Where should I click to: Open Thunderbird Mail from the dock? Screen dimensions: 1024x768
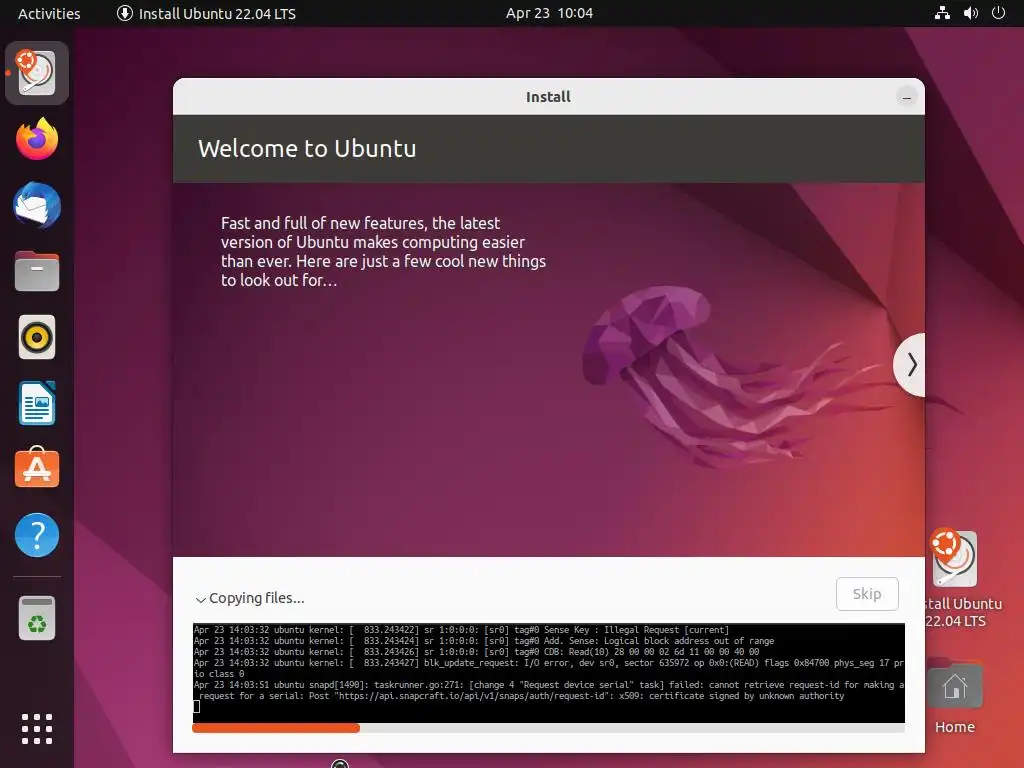37,205
